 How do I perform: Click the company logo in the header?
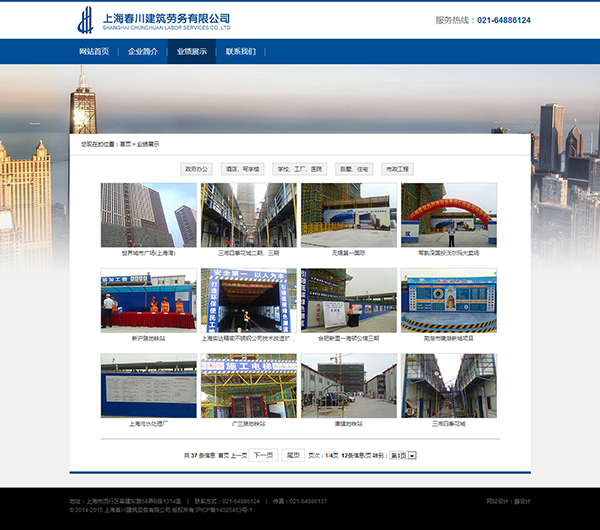[x=155, y=20]
